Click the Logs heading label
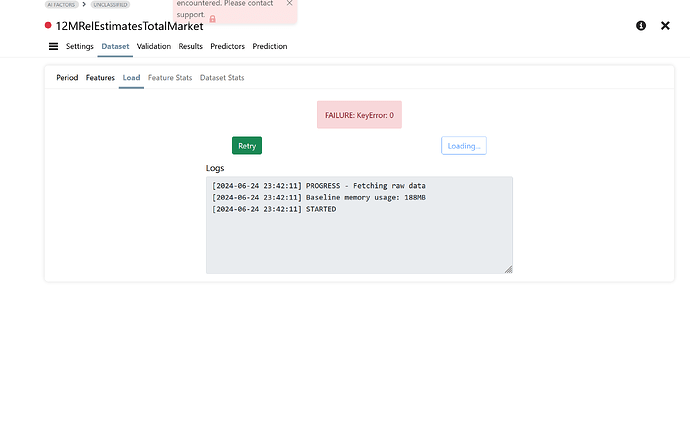 click(x=215, y=168)
